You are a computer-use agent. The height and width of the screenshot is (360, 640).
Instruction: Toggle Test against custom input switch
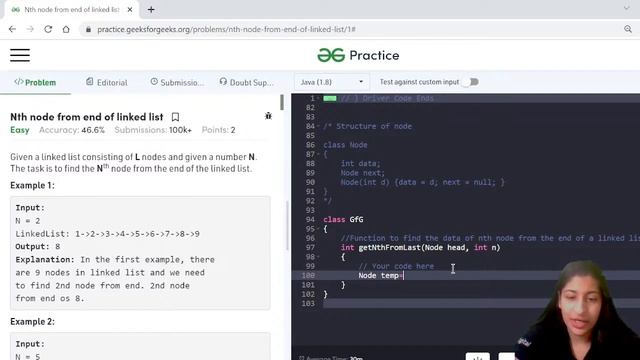click(x=471, y=82)
